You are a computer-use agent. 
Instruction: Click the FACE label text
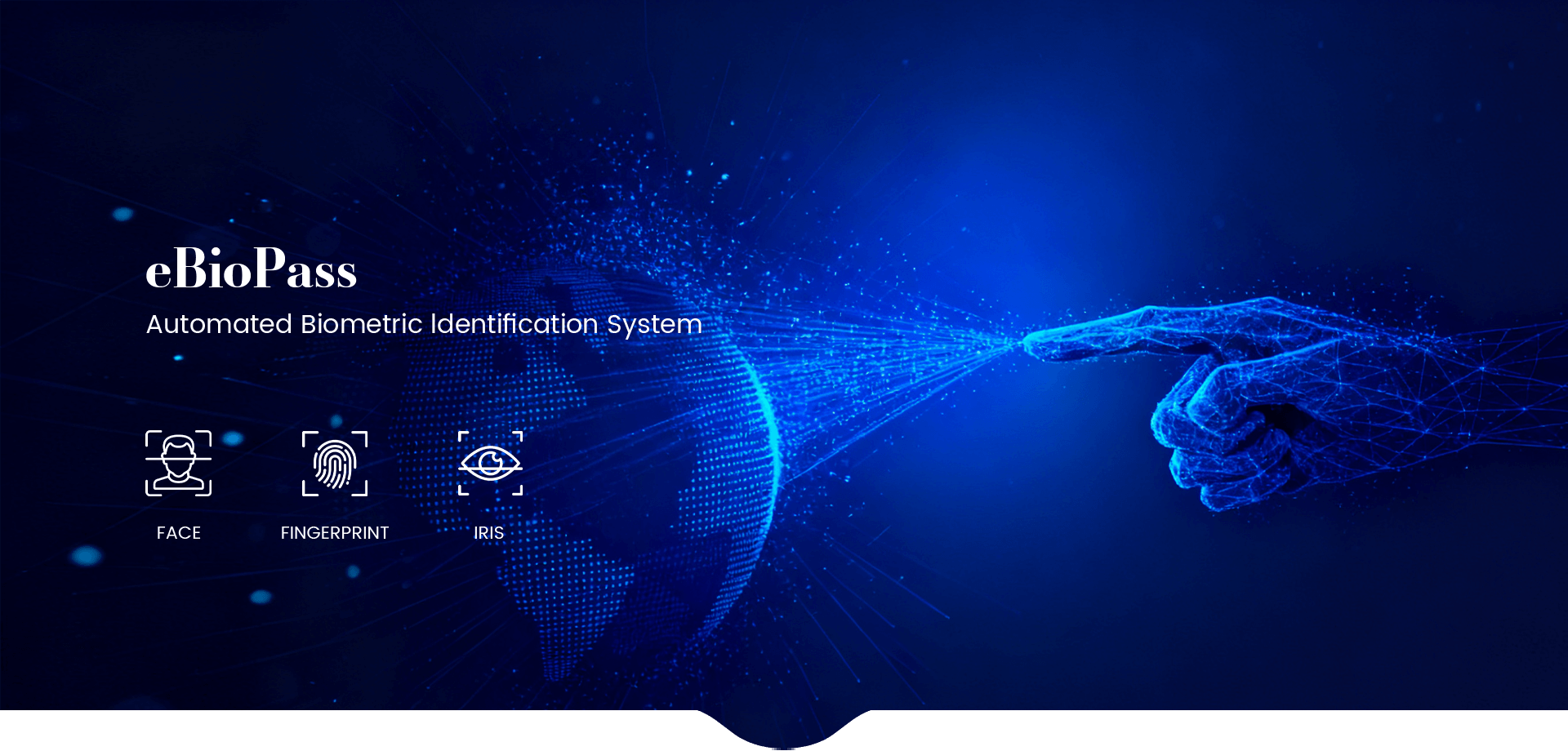(178, 533)
